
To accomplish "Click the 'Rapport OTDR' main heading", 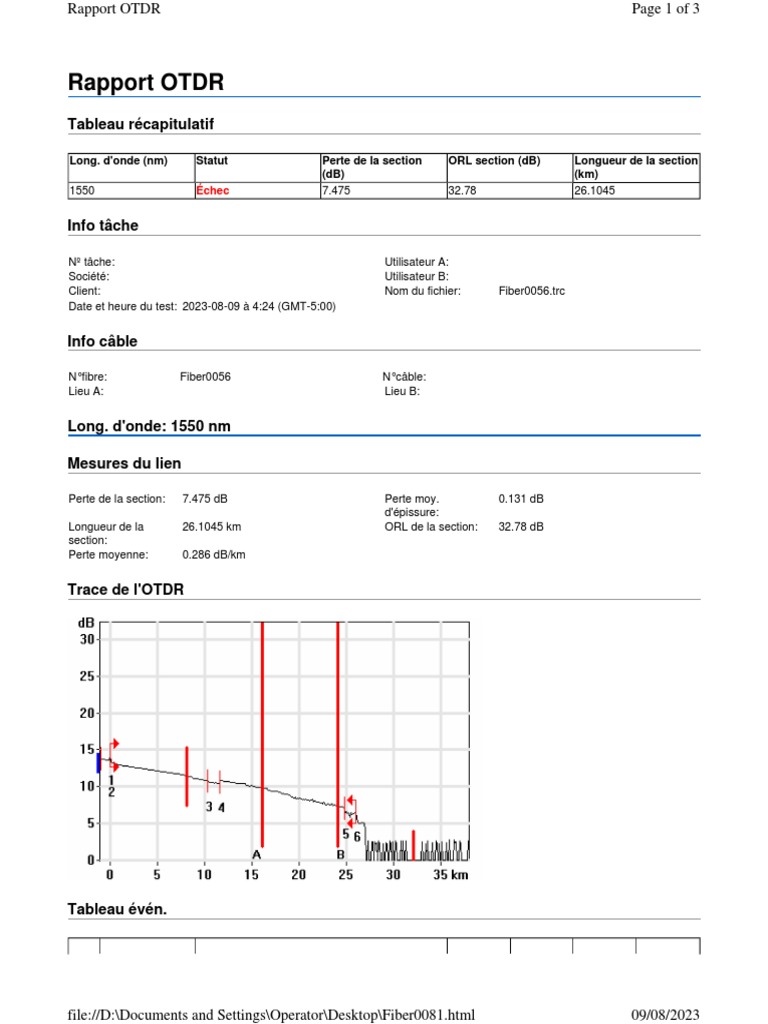I will tap(146, 82).
